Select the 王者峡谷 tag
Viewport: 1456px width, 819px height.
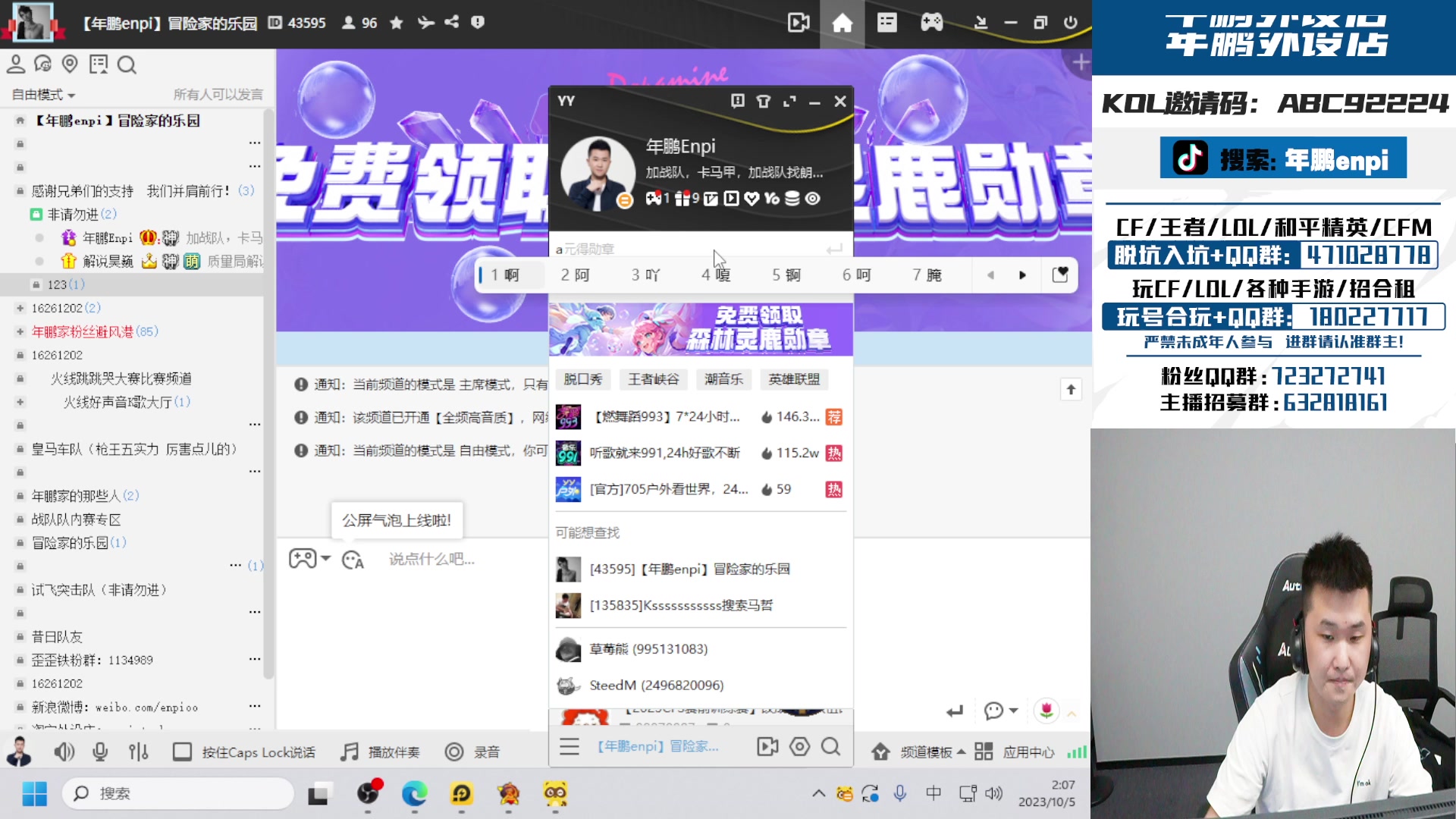click(653, 379)
